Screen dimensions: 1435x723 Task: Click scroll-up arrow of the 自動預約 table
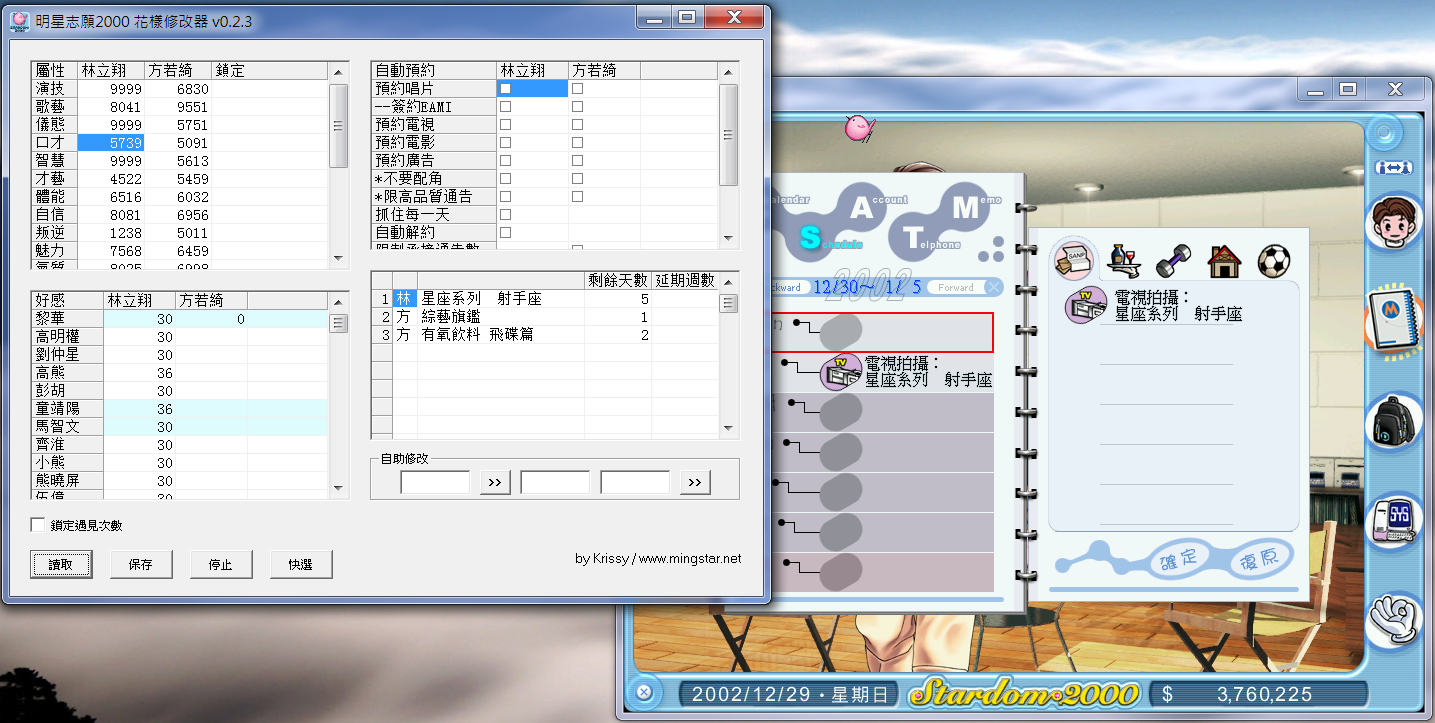click(x=728, y=71)
